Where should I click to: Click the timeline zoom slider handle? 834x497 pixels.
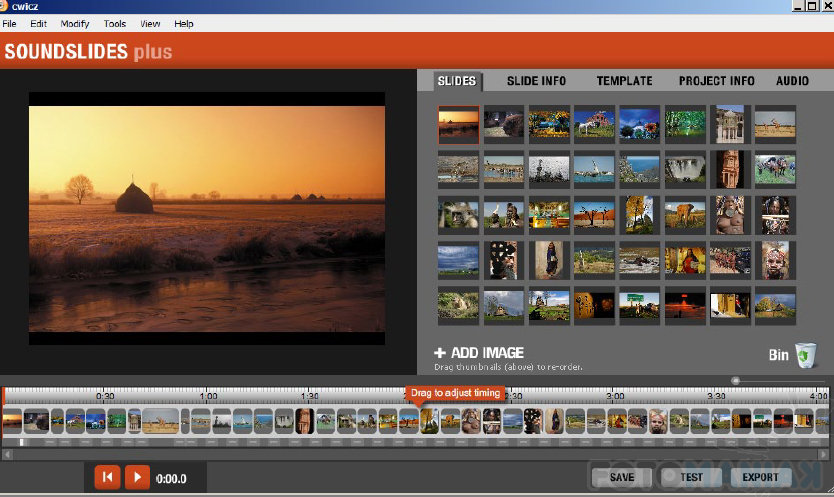click(736, 380)
